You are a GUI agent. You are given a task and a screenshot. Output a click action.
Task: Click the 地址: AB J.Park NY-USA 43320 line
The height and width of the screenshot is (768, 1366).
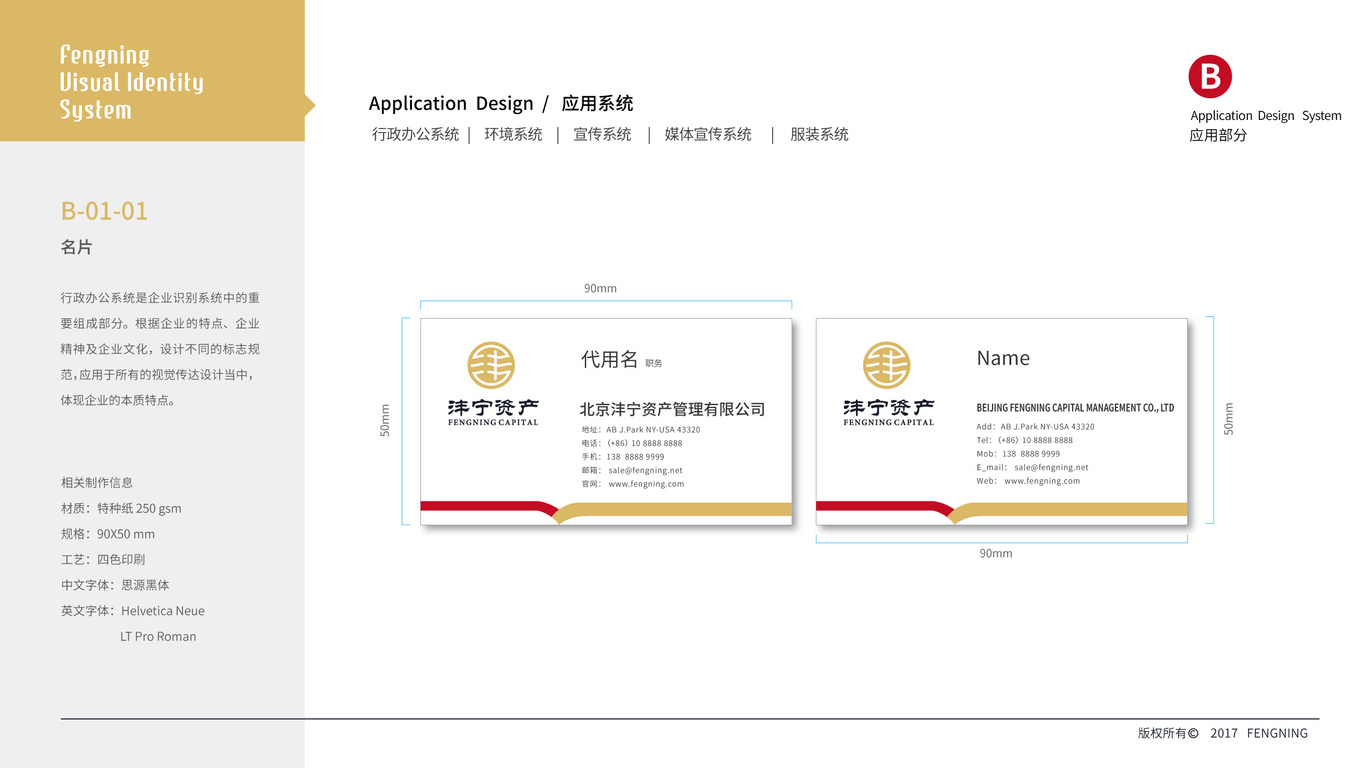641,430
